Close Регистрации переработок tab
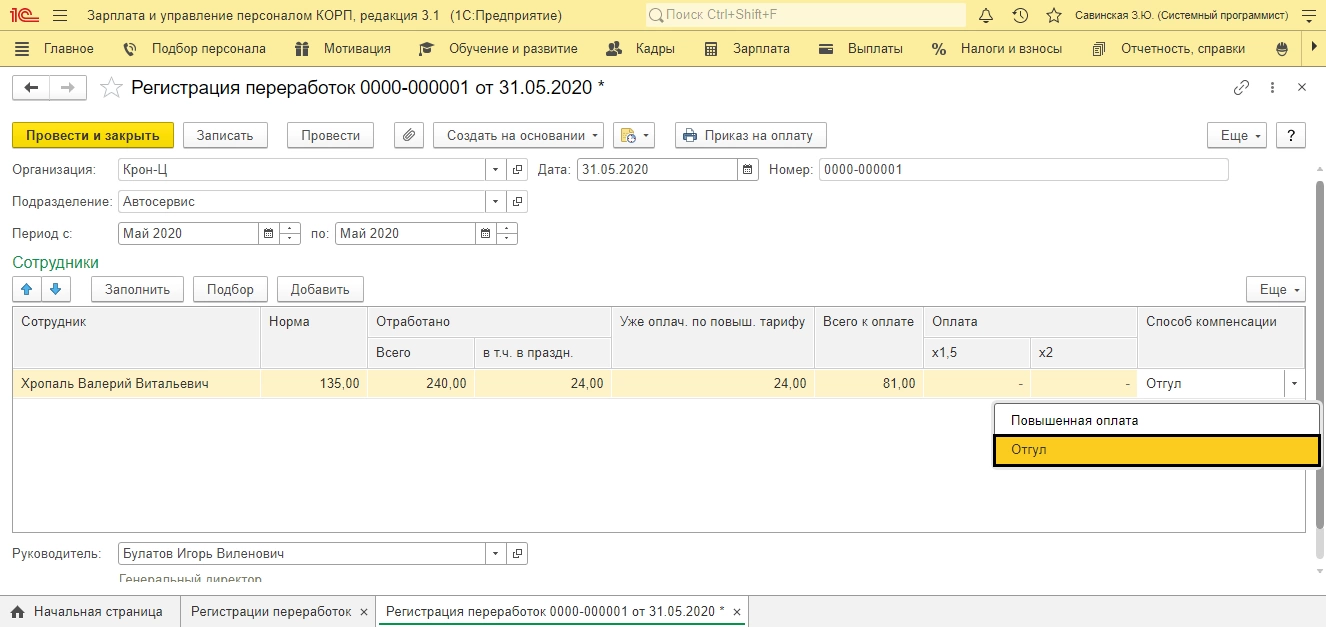 [x=364, y=612]
